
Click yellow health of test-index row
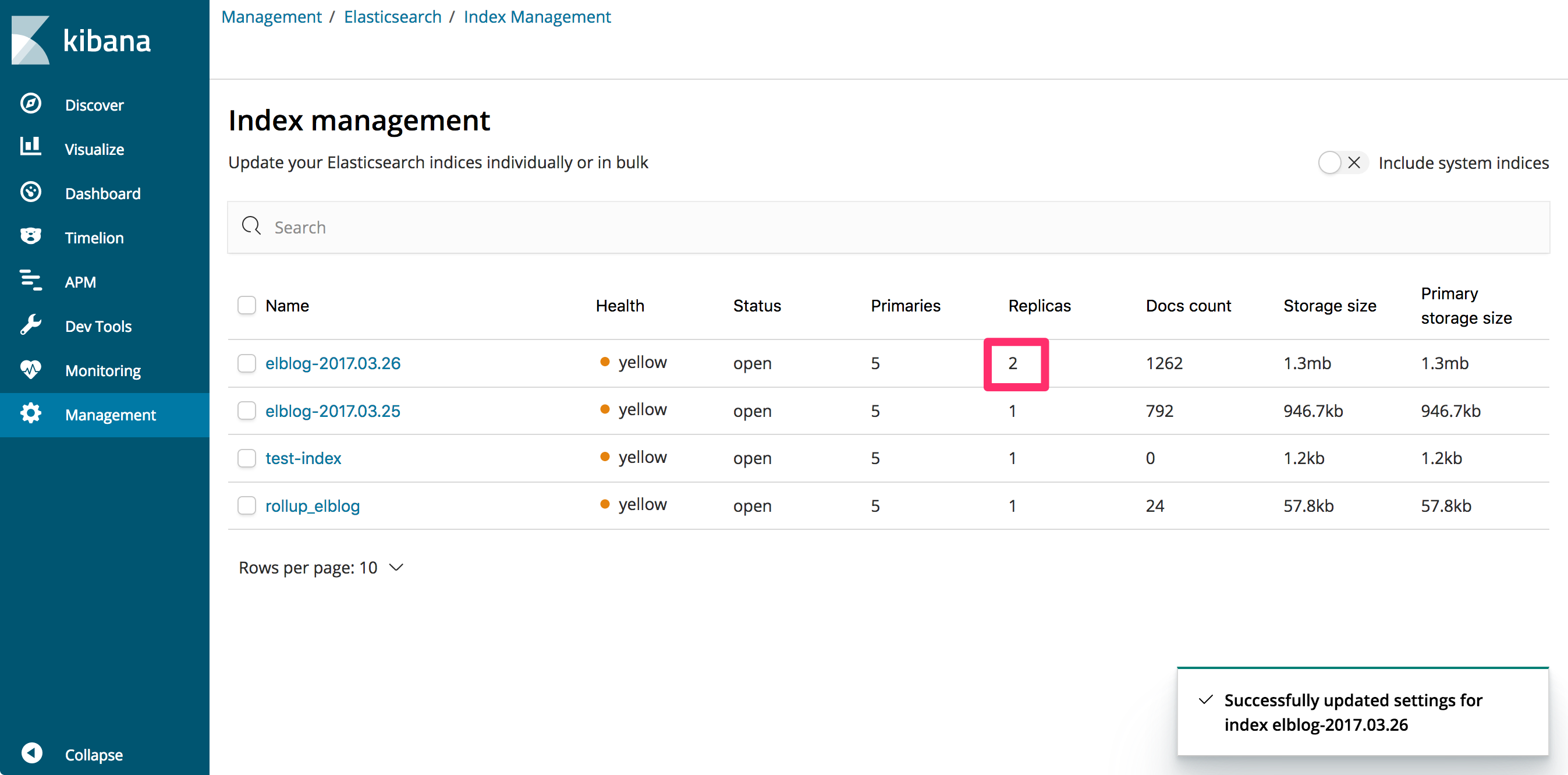[x=634, y=456]
